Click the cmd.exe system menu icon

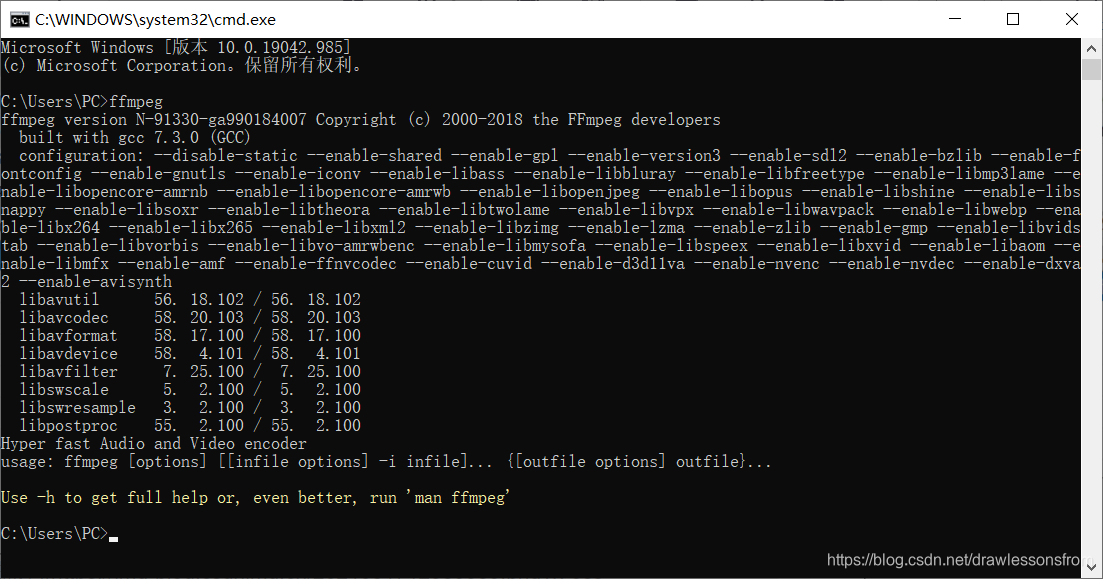coord(20,20)
